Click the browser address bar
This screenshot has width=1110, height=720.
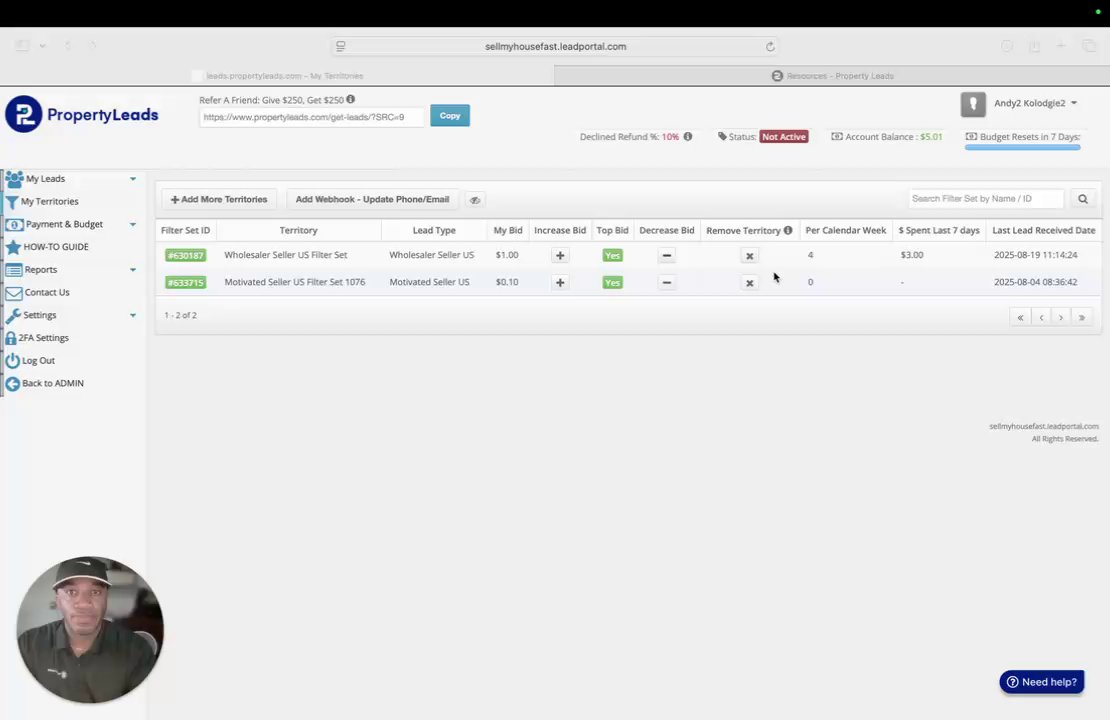[555, 47]
